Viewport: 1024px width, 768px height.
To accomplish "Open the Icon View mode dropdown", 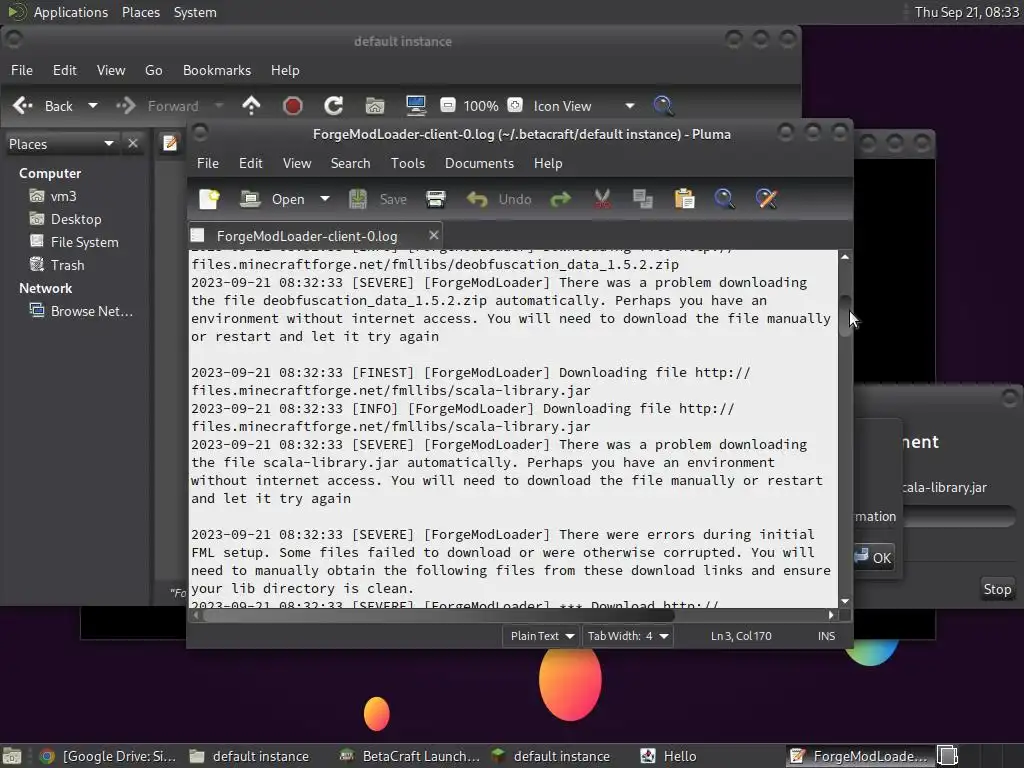I will [x=583, y=106].
